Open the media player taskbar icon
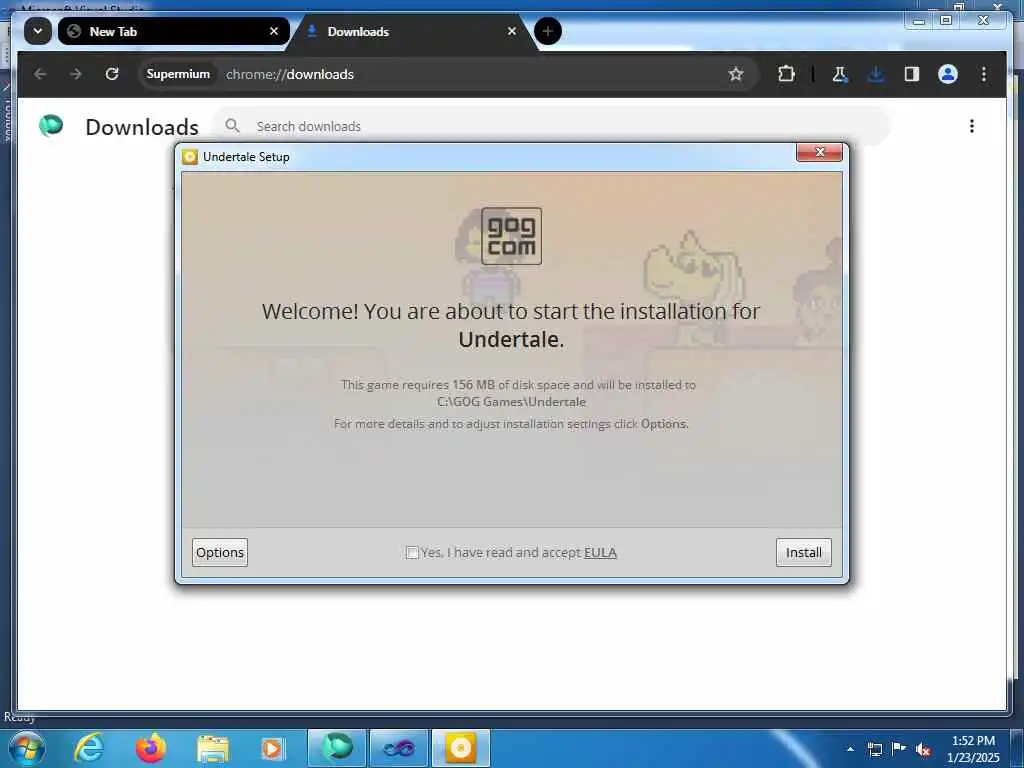Viewport: 1024px width, 768px height. point(272,748)
